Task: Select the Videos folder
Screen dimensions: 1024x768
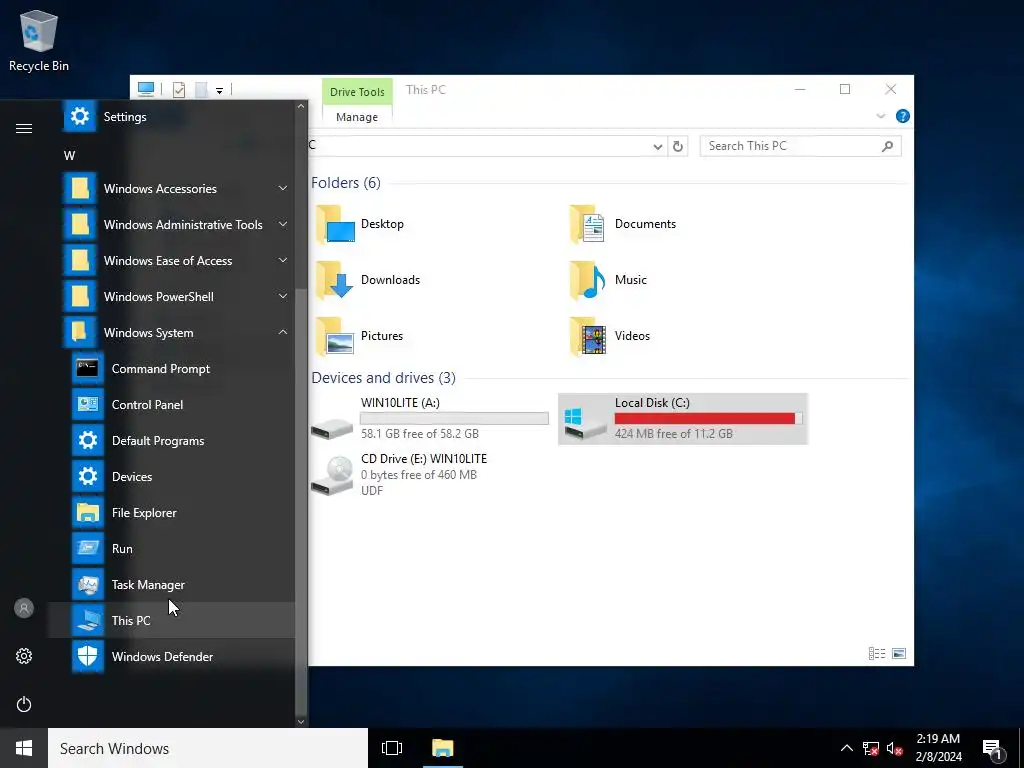Action: coord(610,336)
